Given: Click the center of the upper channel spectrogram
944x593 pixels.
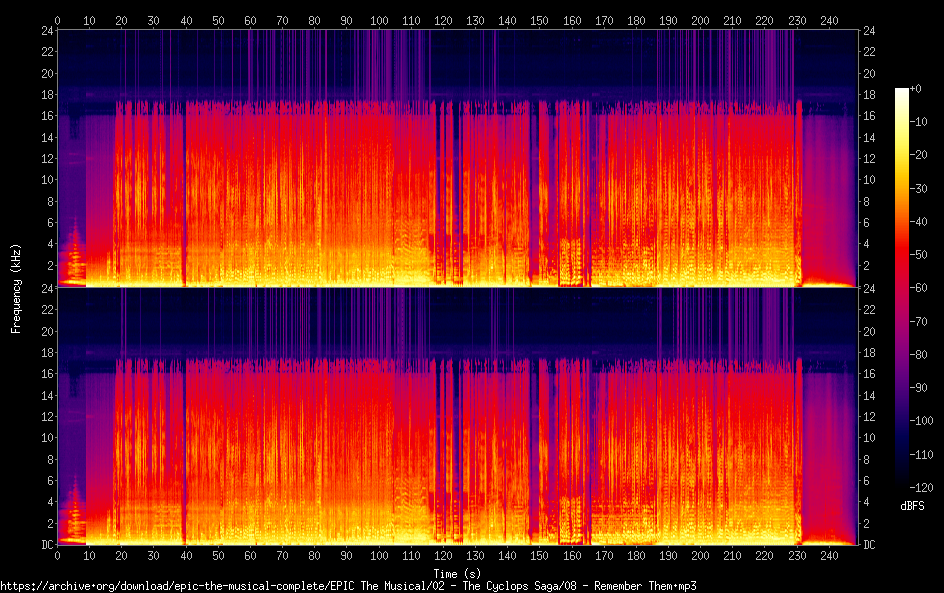Looking at the screenshot, I should click(x=458, y=159).
